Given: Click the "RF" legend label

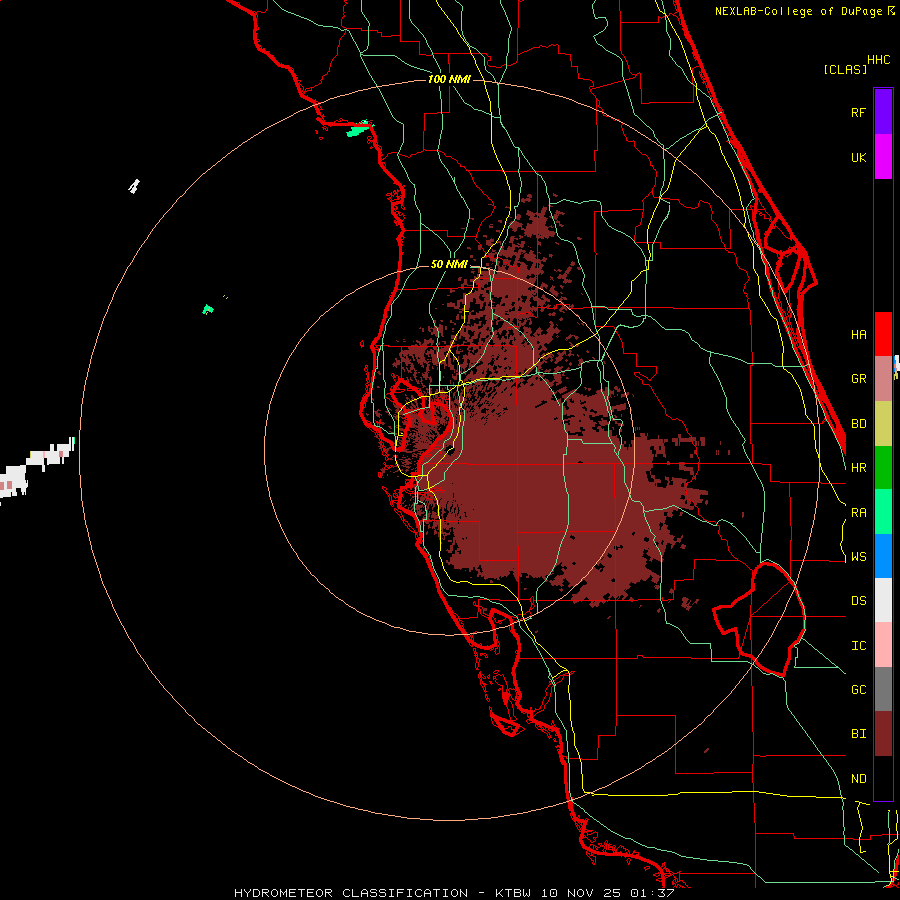Looking at the screenshot, I should 858,112.
